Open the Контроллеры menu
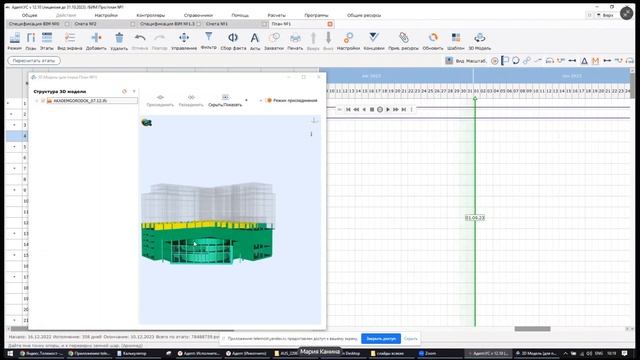640x360 pixels. point(151,15)
